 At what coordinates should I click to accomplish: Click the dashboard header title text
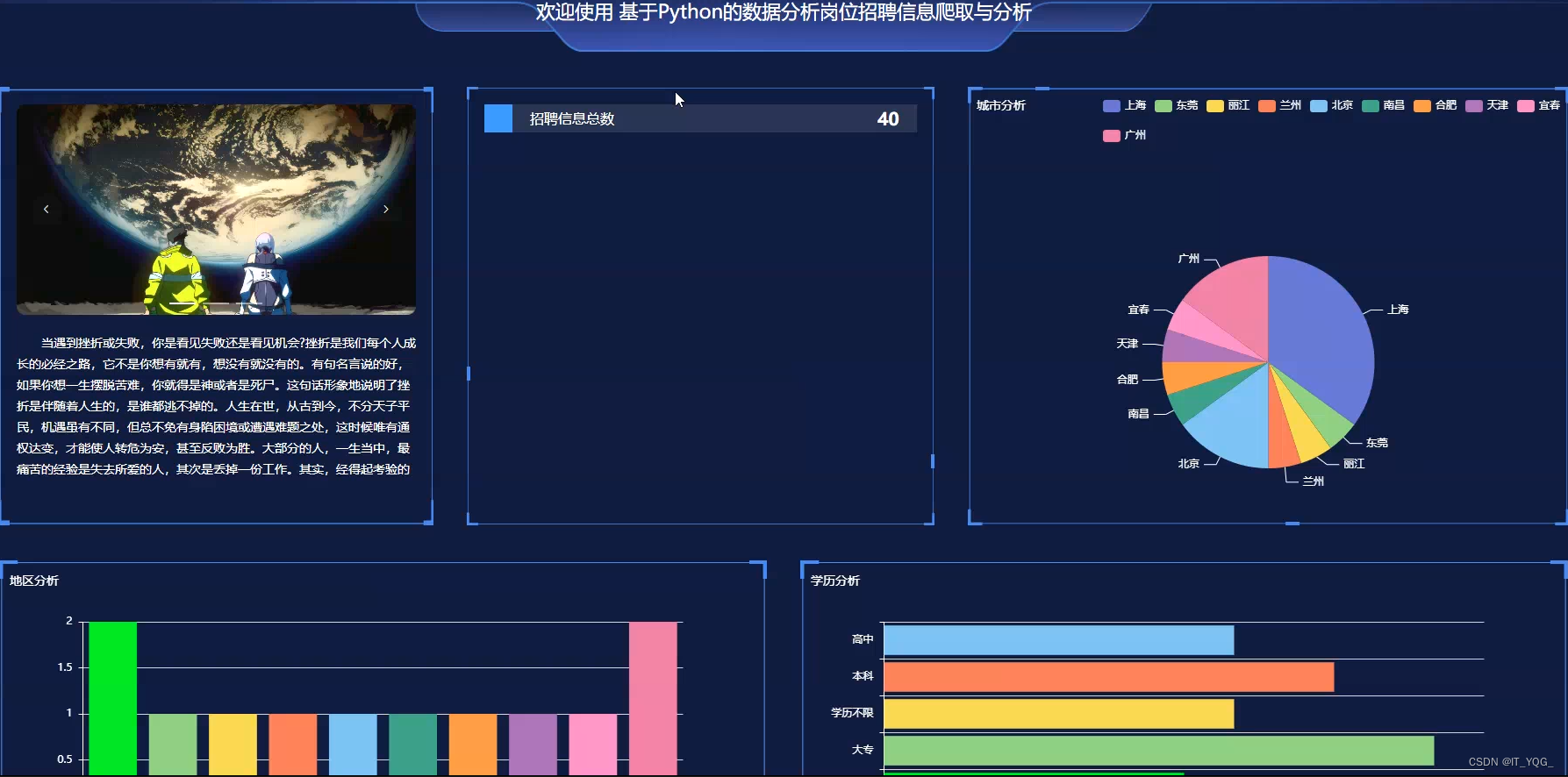784,12
